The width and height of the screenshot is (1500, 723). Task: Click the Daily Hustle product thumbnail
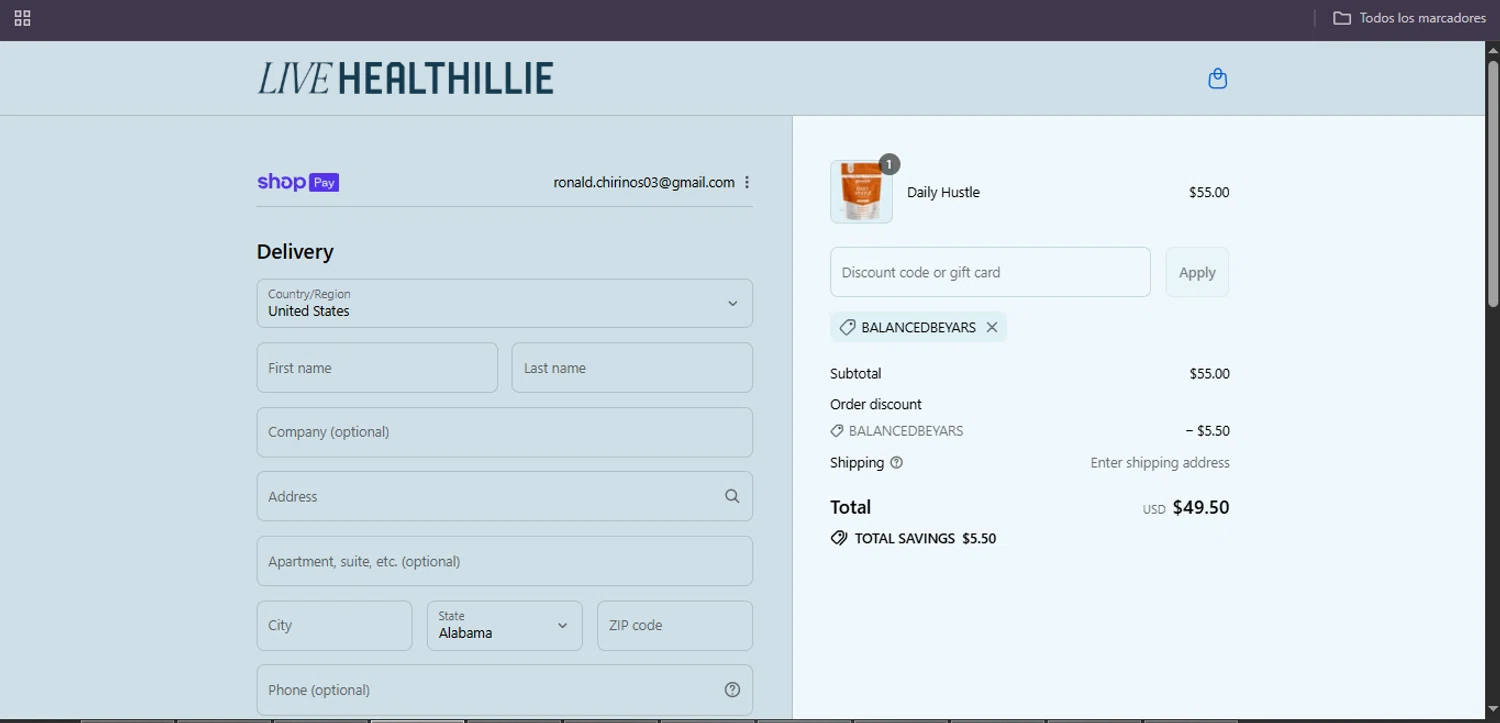861,192
